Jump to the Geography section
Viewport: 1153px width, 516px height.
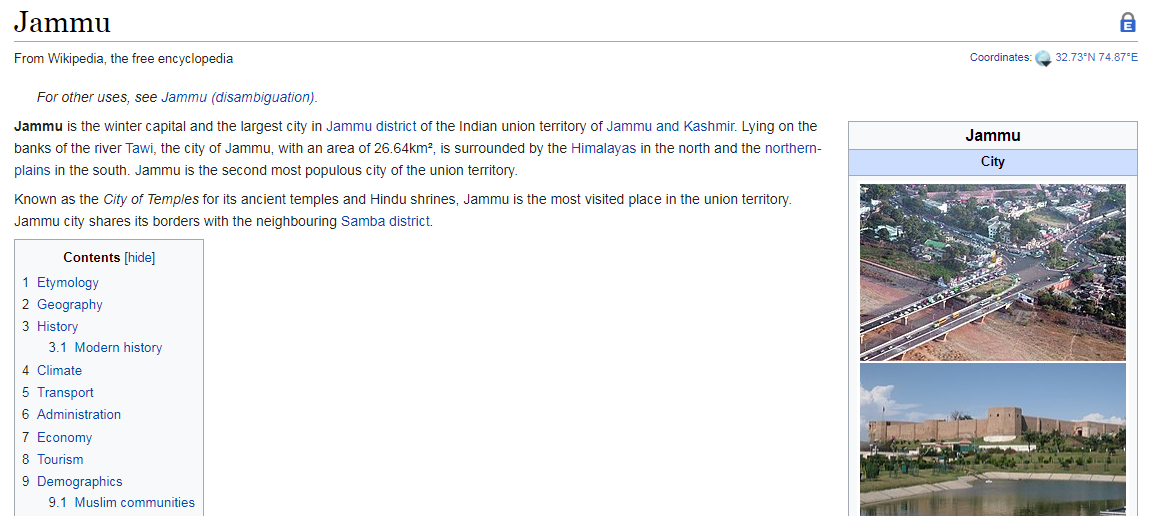(x=70, y=304)
